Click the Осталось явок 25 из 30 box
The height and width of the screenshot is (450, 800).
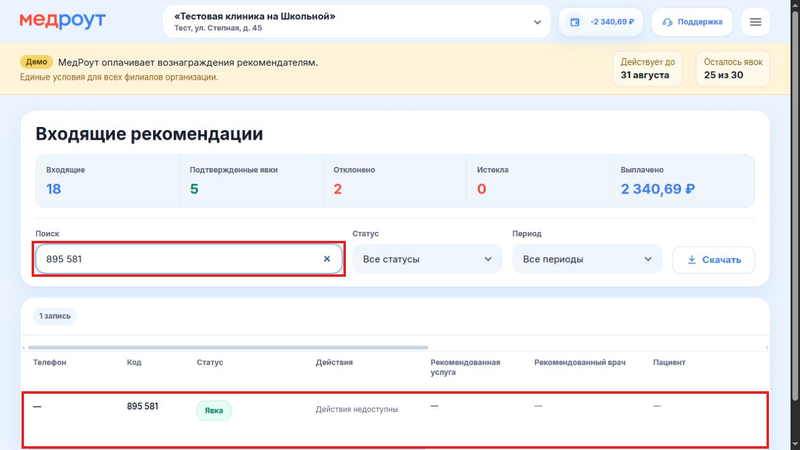coord(733,68)
